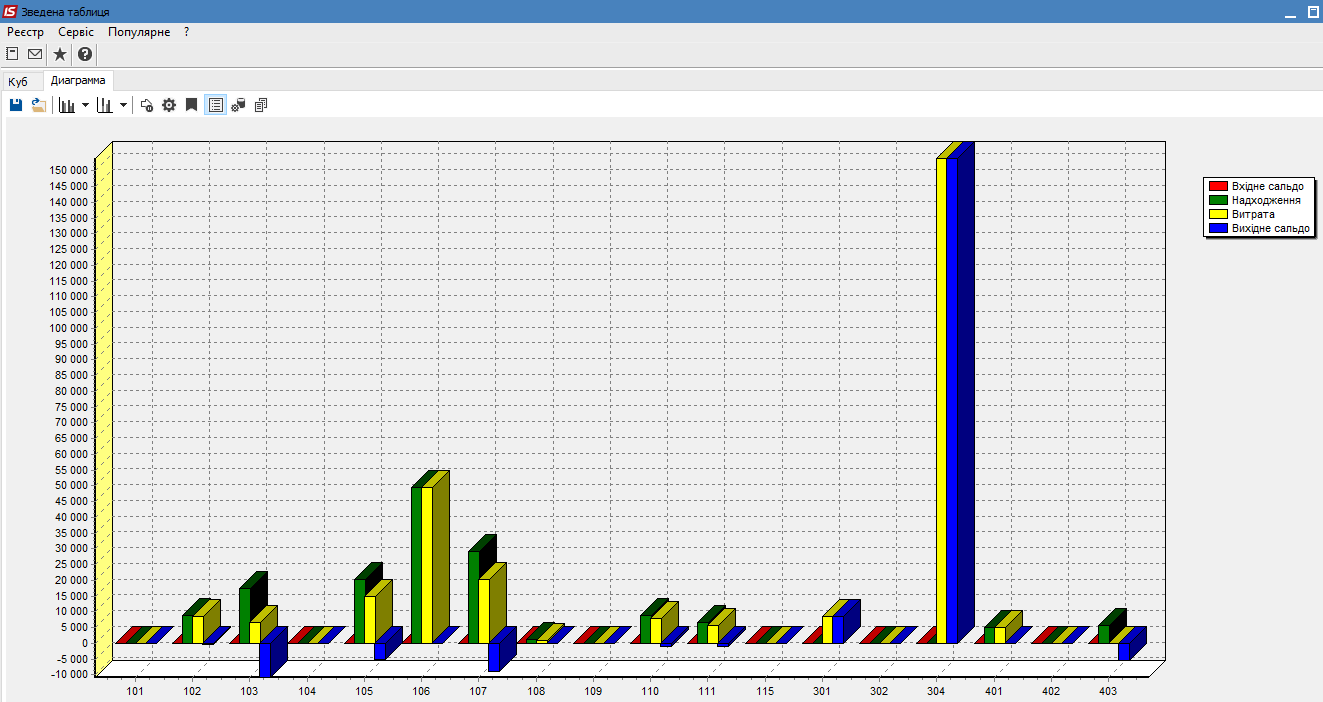Open the ? help menu
The height and width of the screenshot is (702, 1323).
tap(186, 32)
